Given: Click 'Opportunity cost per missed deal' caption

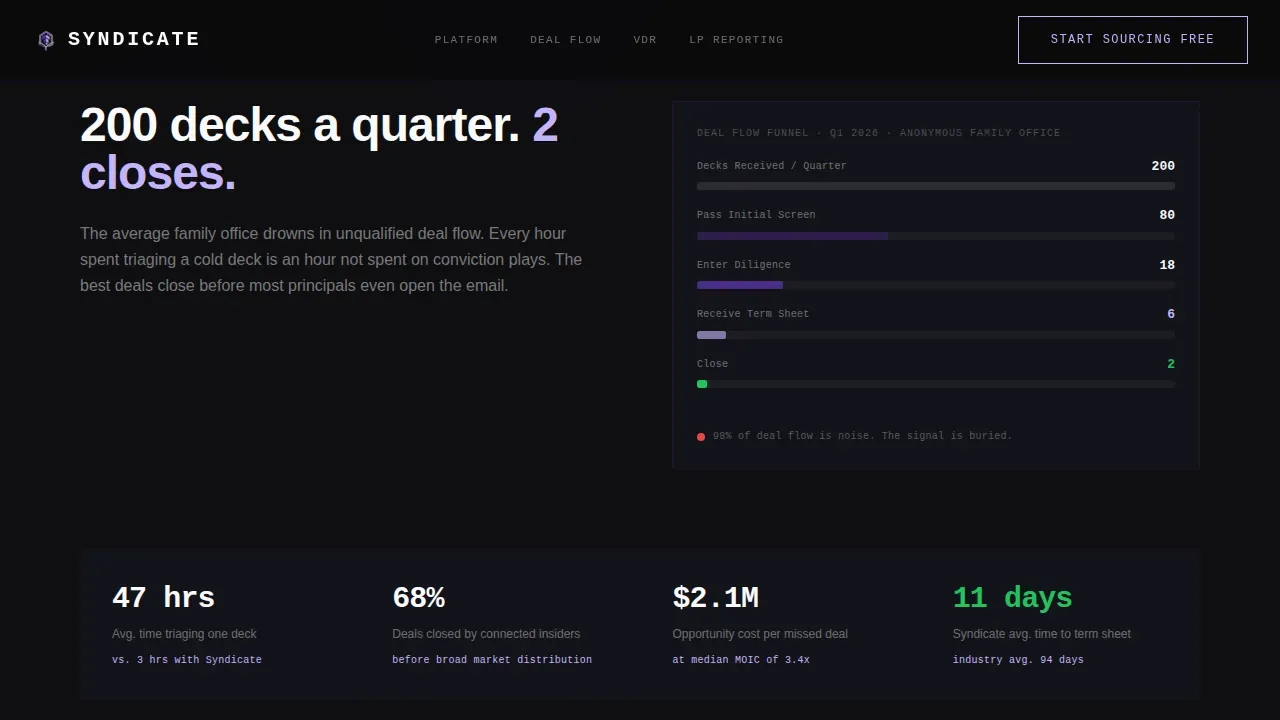Looking at the screenshot, I should point(760,634).
